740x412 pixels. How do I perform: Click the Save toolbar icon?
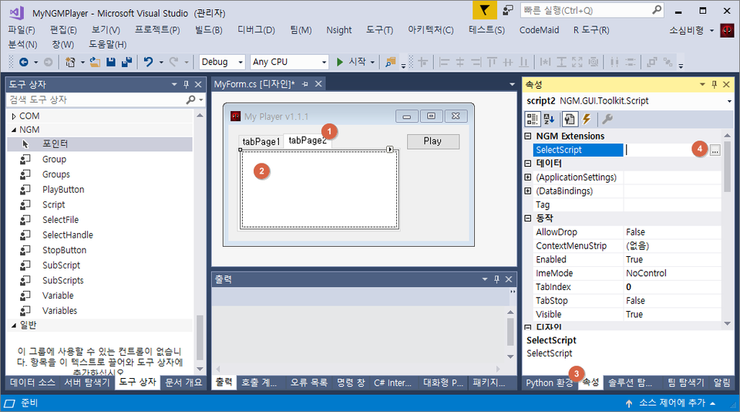pos(111,62)
